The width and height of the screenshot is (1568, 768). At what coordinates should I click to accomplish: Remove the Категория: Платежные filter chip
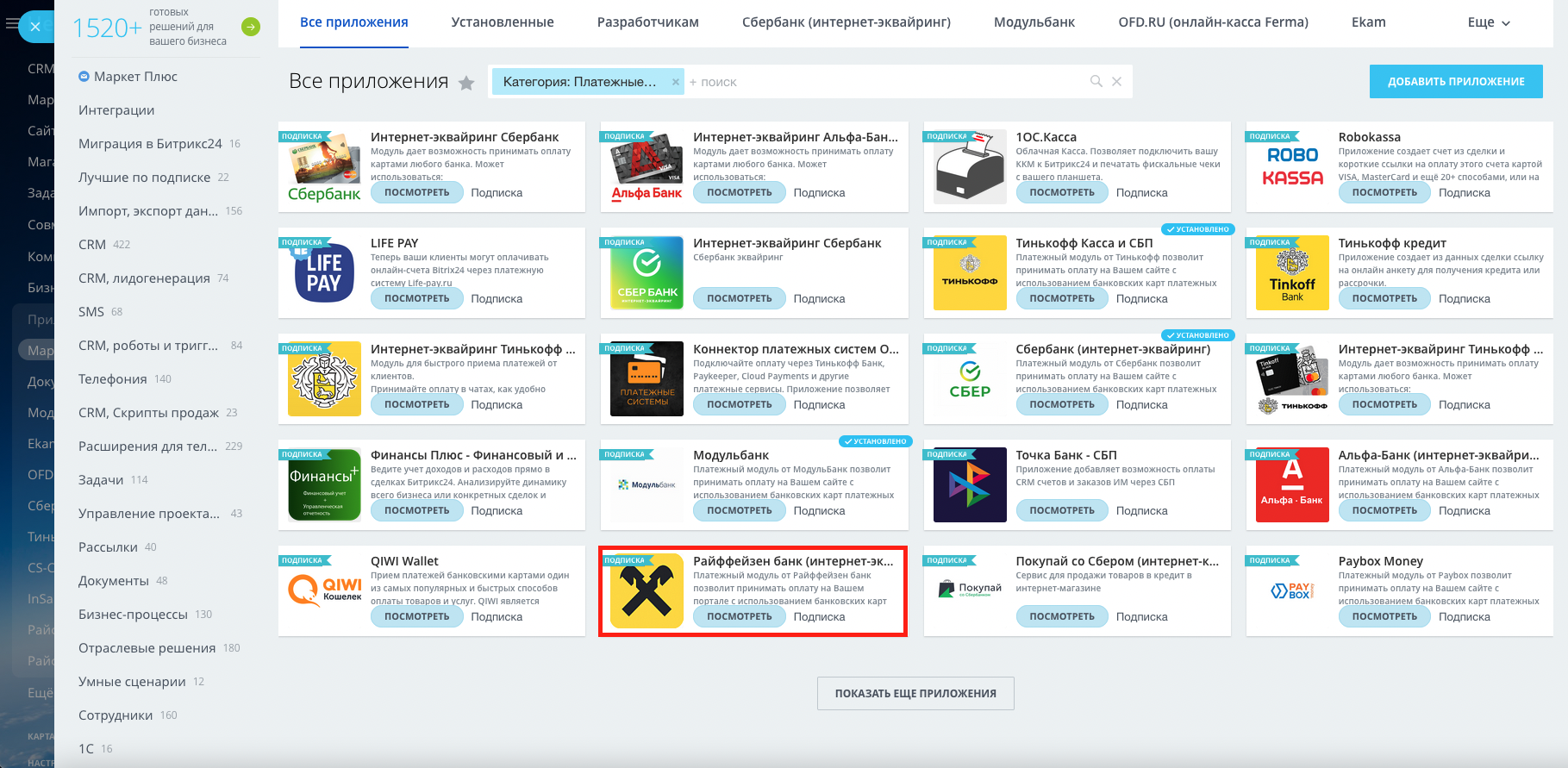[676, 82]
